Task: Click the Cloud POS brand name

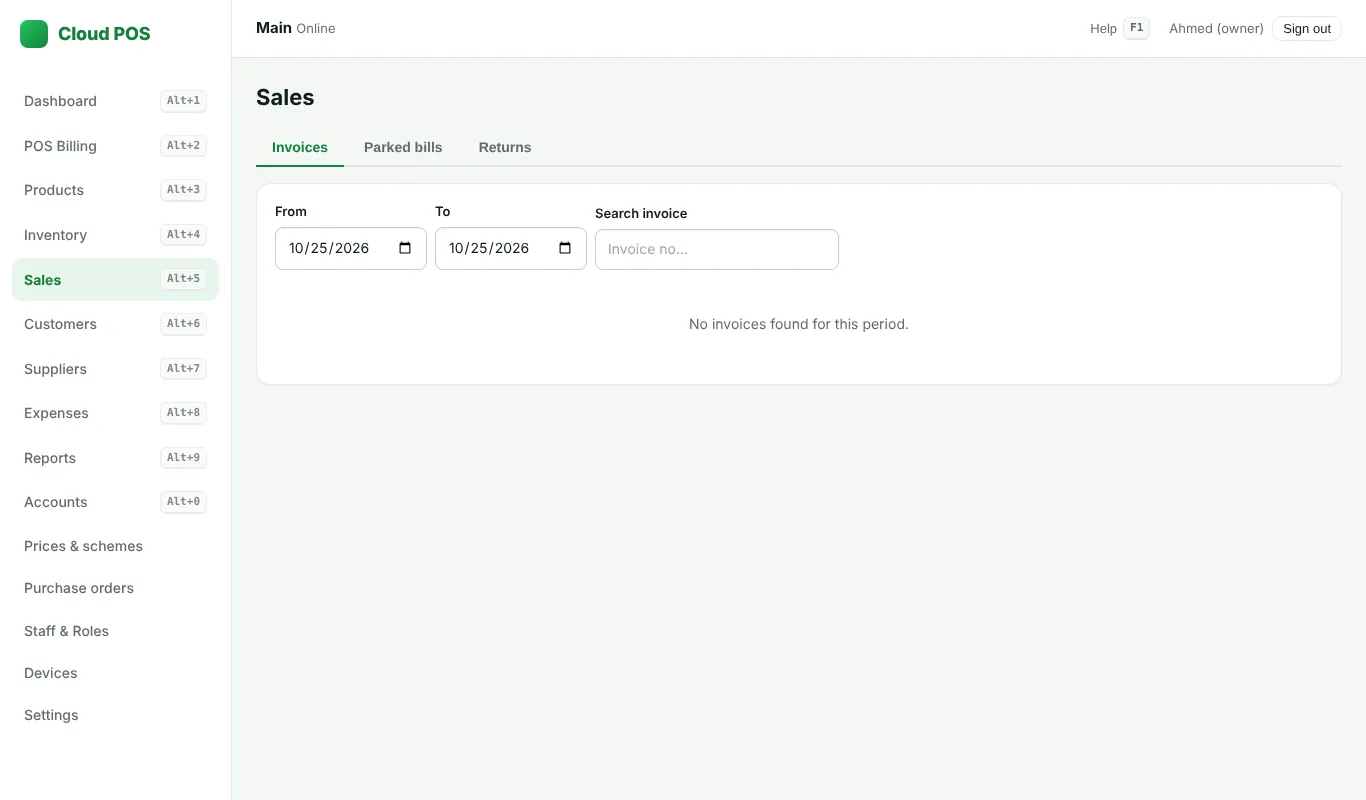Action: pos(104,34)
